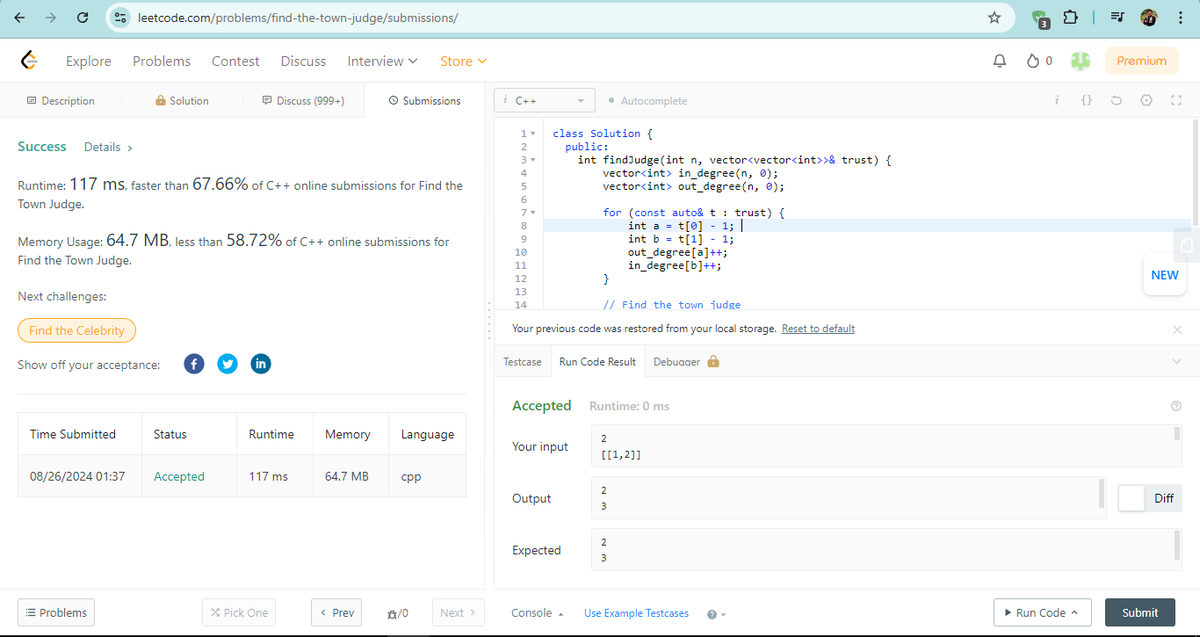Viewport: 1200px width, 637px height.
Task: Click the braces format code icon
Action: click(x=1087, y=100)
